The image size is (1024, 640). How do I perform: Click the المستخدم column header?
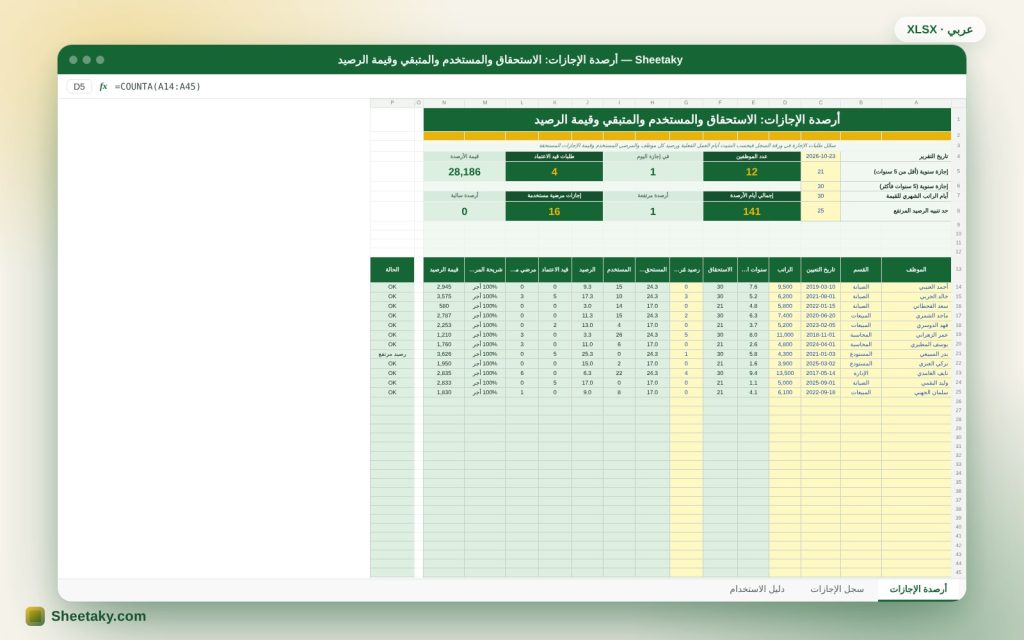619,270
